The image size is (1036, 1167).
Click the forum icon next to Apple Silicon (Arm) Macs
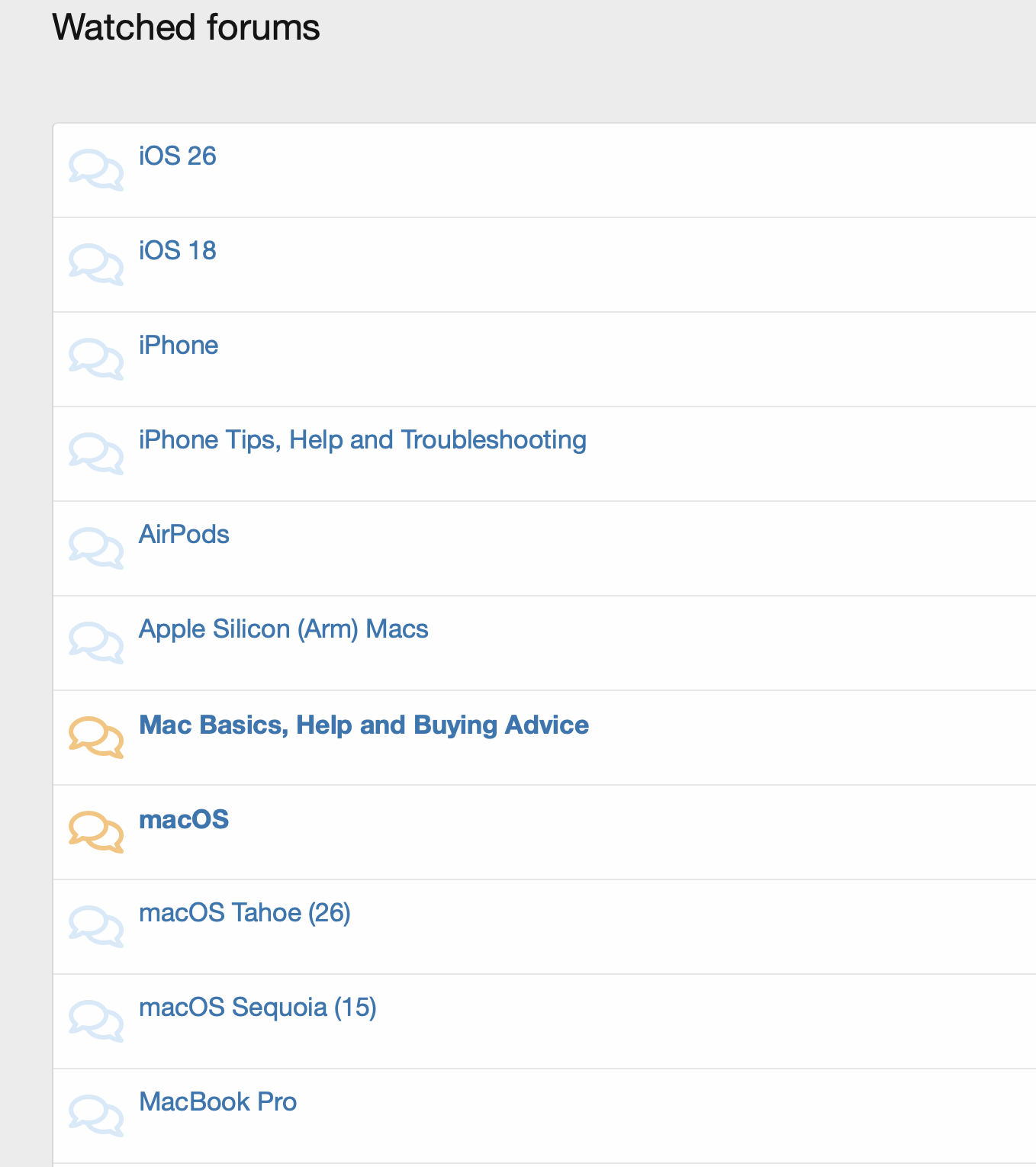pyautogui.click(x=96, y=643)
